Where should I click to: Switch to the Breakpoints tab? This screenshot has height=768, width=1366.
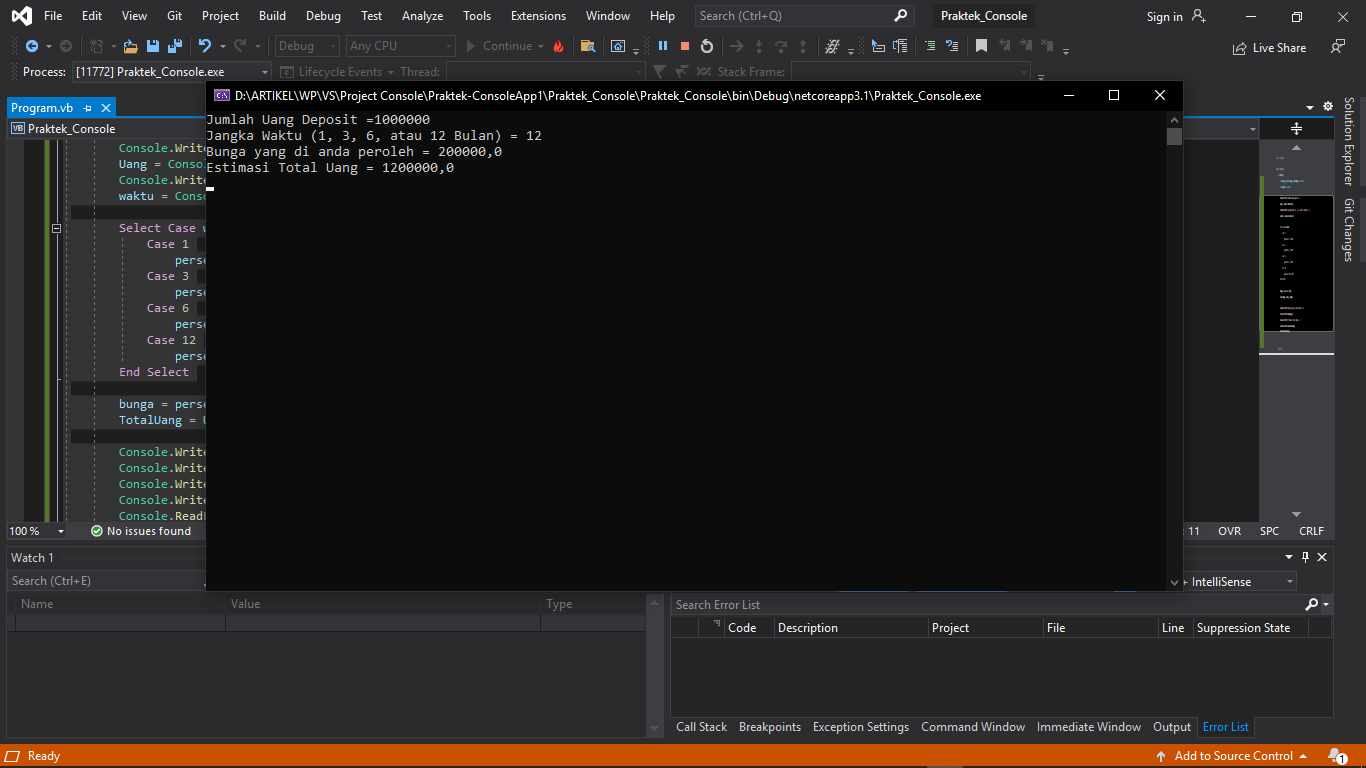[x=770, y=727]
